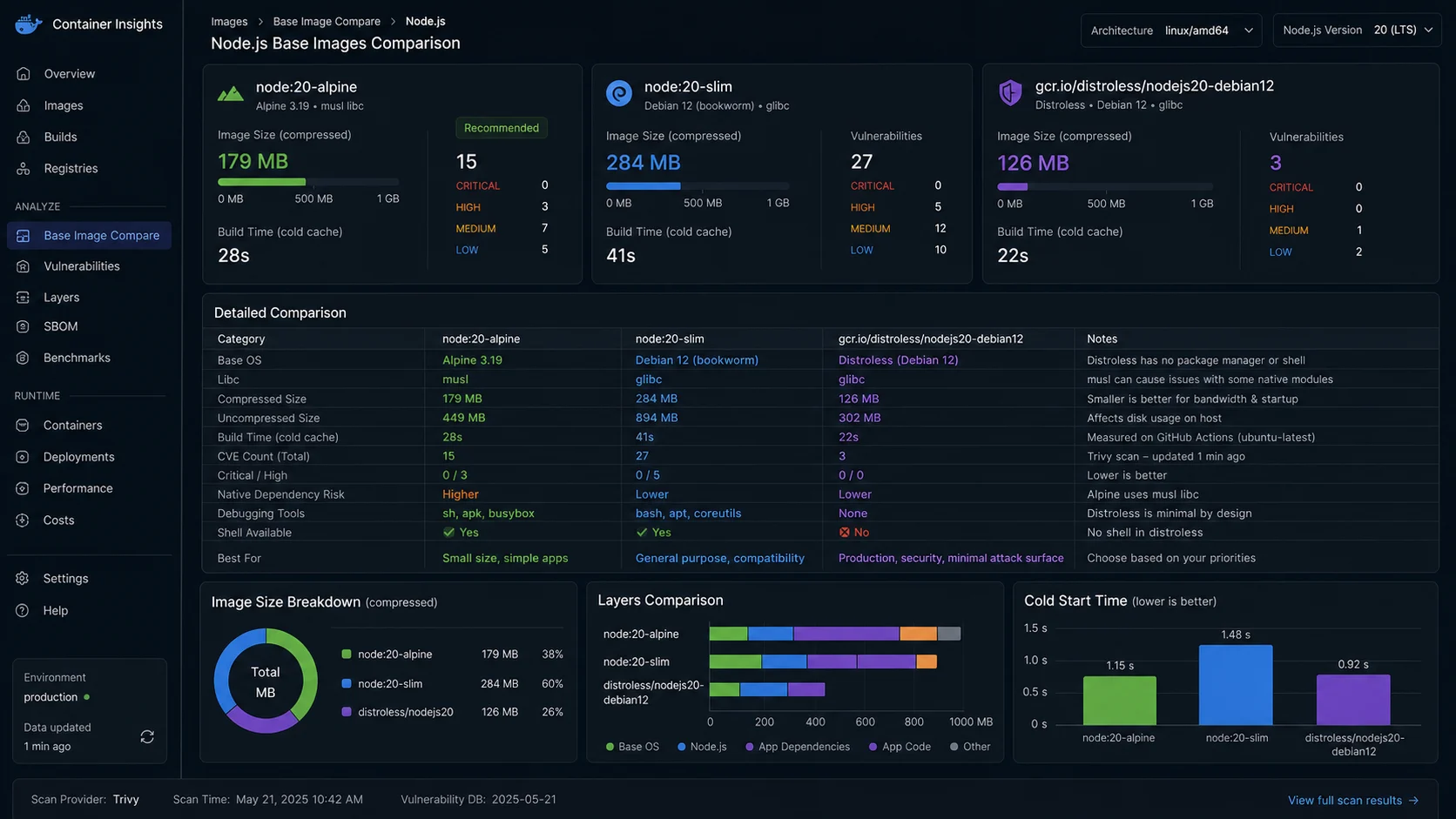
Task: Click the distroless purple size bar
Action: pyautogui.click(x=1012, y=186)
